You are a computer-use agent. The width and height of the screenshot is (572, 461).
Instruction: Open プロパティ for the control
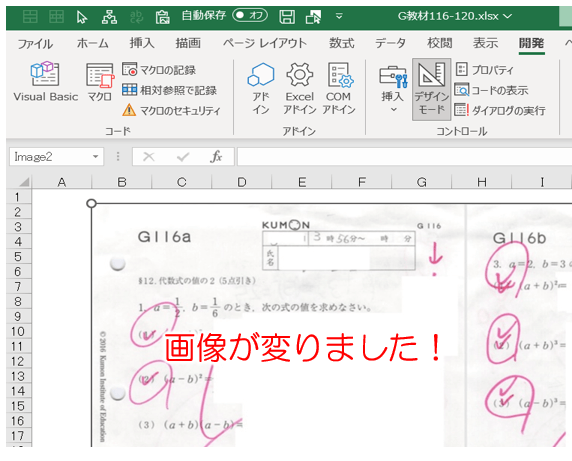pyautogui.click(x=484, y=69)
